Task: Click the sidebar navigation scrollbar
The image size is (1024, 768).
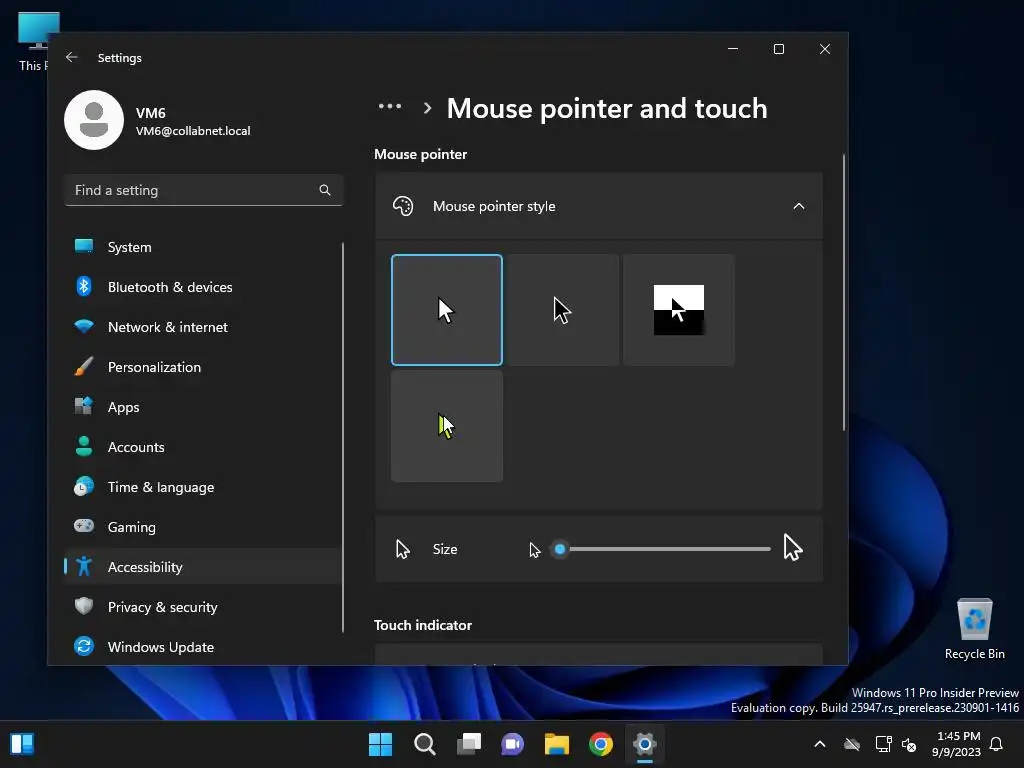Action: pyautogui.click(x=343, y=438)
